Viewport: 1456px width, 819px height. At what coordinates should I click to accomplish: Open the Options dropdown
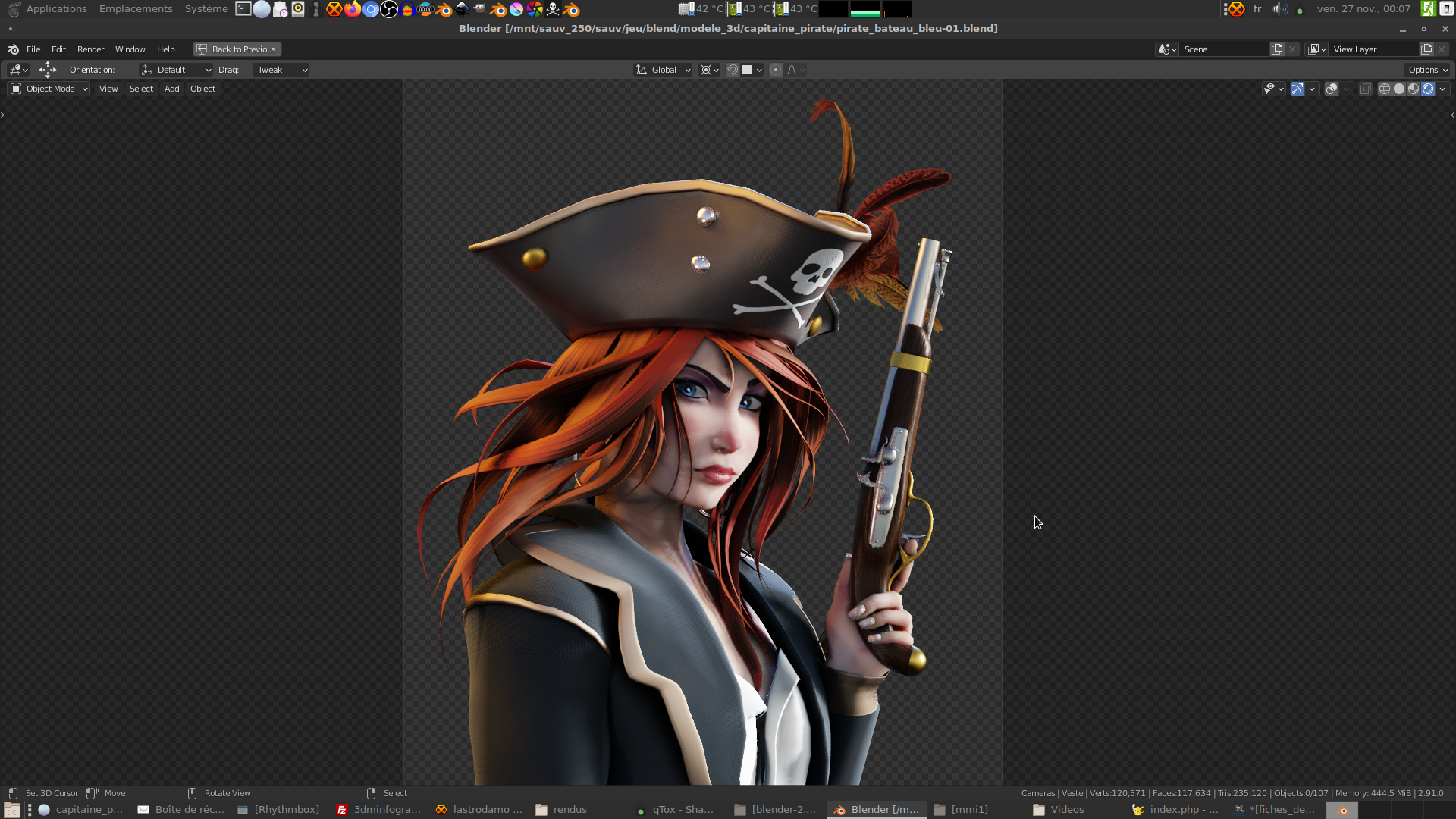[1428, 70]
